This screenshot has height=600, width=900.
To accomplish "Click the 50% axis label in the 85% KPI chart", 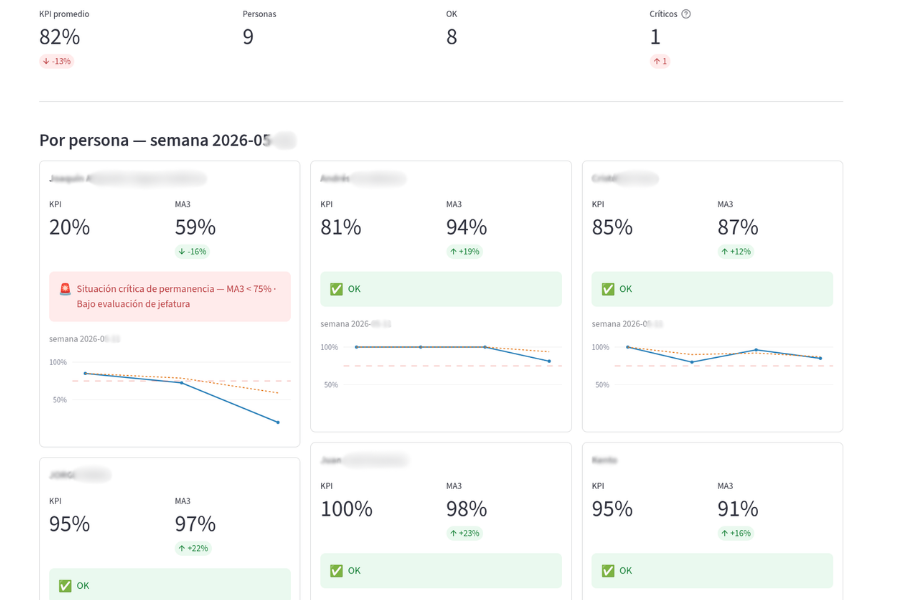I will tap(602, 385).
